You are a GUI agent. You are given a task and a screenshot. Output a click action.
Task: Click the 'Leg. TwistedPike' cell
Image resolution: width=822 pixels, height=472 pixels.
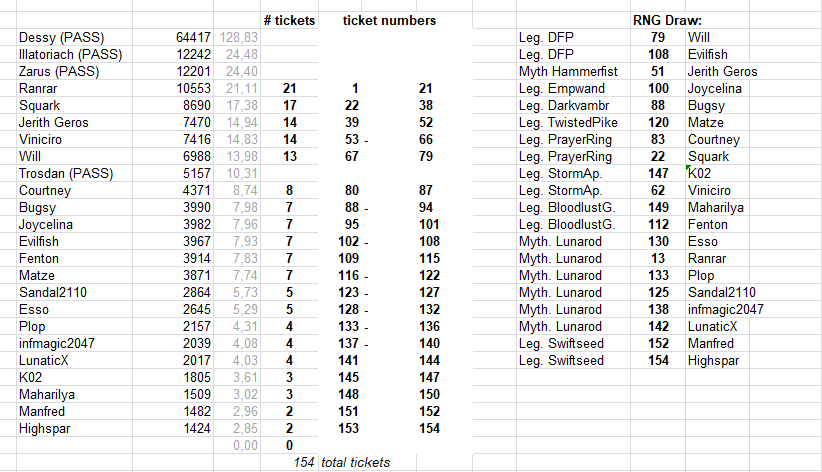[574, 122]
